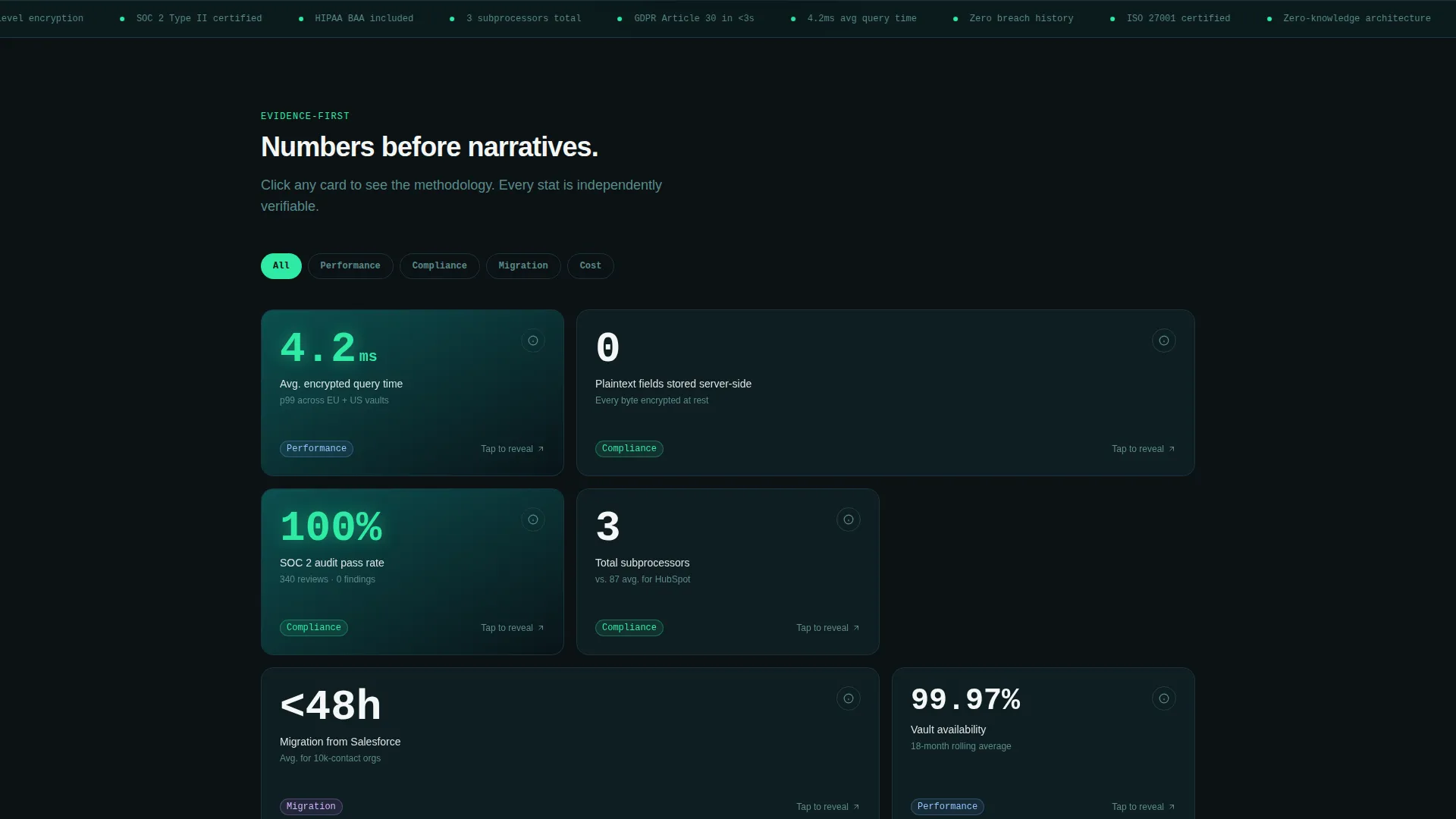This screenshot has height=819, width=1456.
Task: Click the Performance tag on query time card
Action: tap(316, 449)
